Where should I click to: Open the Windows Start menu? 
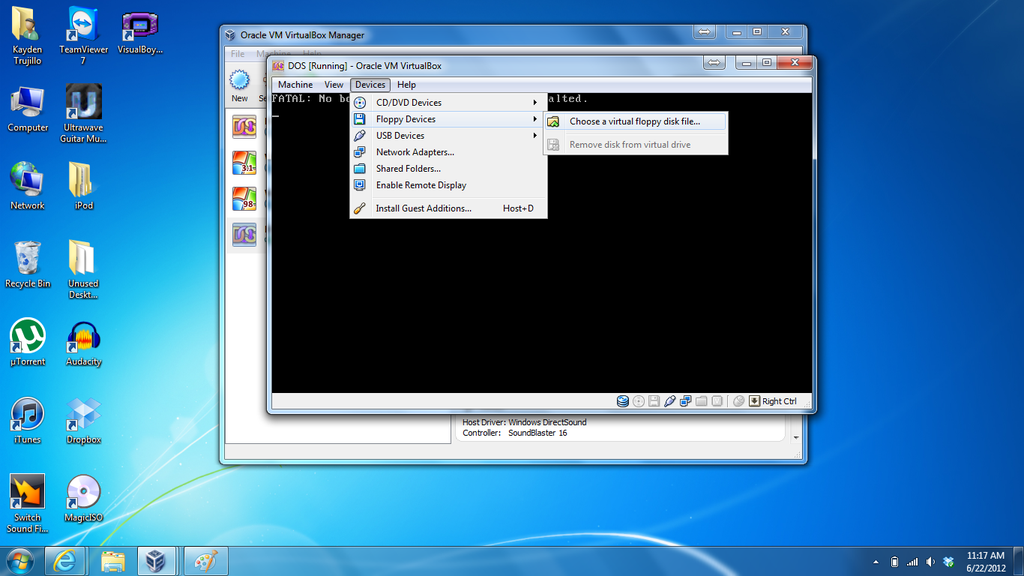[x=20, y=561]
